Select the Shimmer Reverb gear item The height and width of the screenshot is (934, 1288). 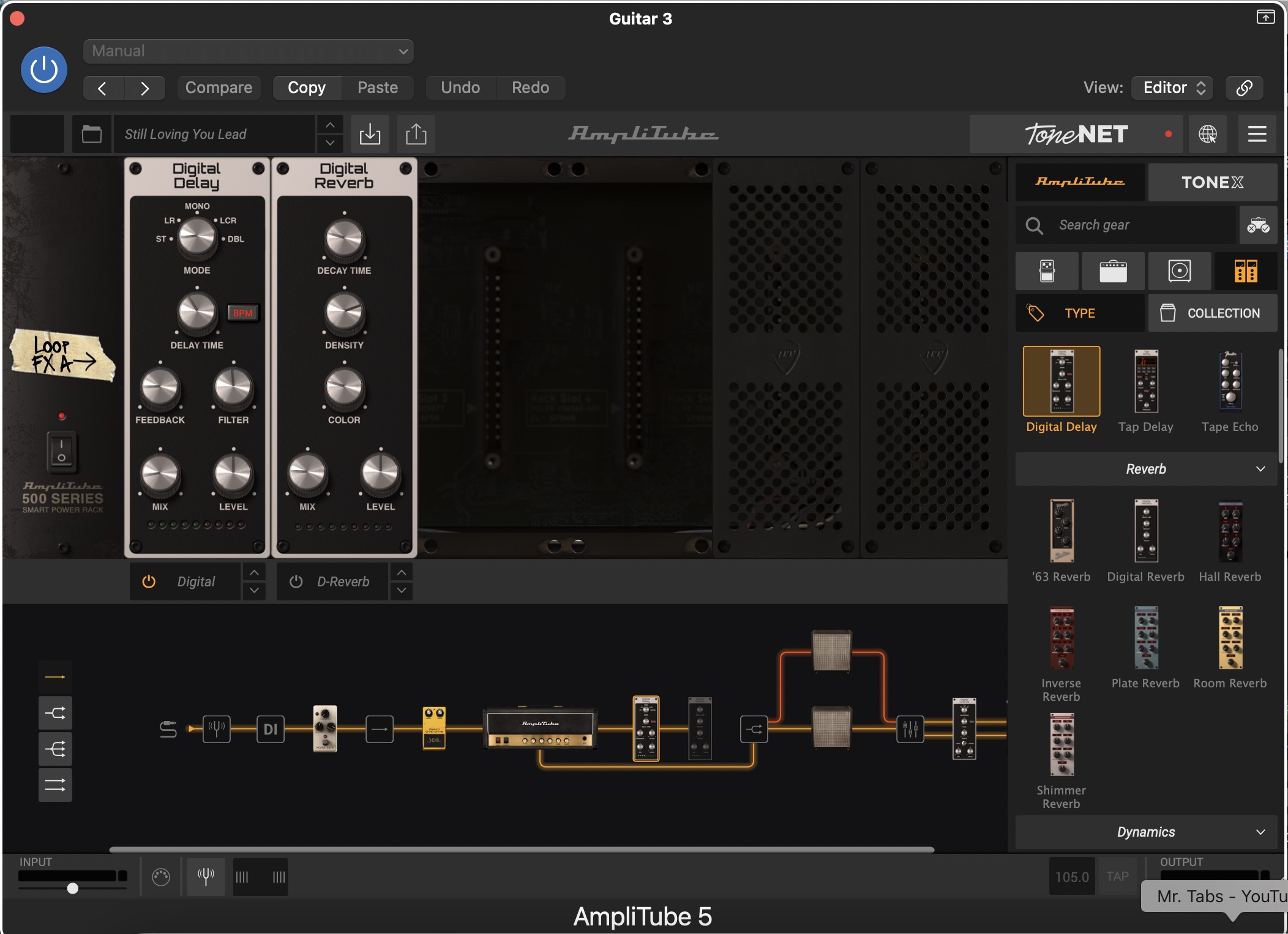point(1061,761)
